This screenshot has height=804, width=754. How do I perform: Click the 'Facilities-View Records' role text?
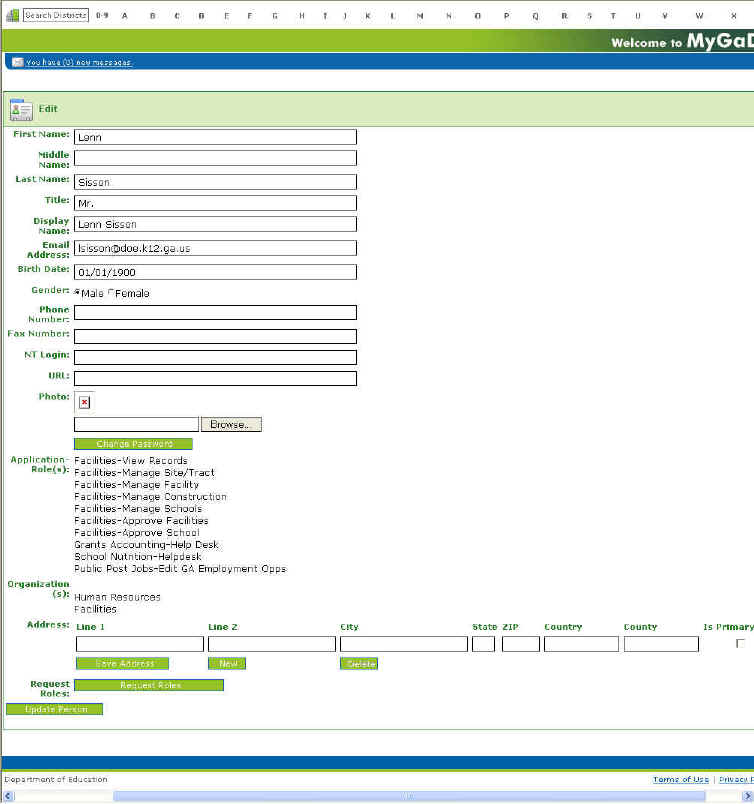tap(131, 461)
